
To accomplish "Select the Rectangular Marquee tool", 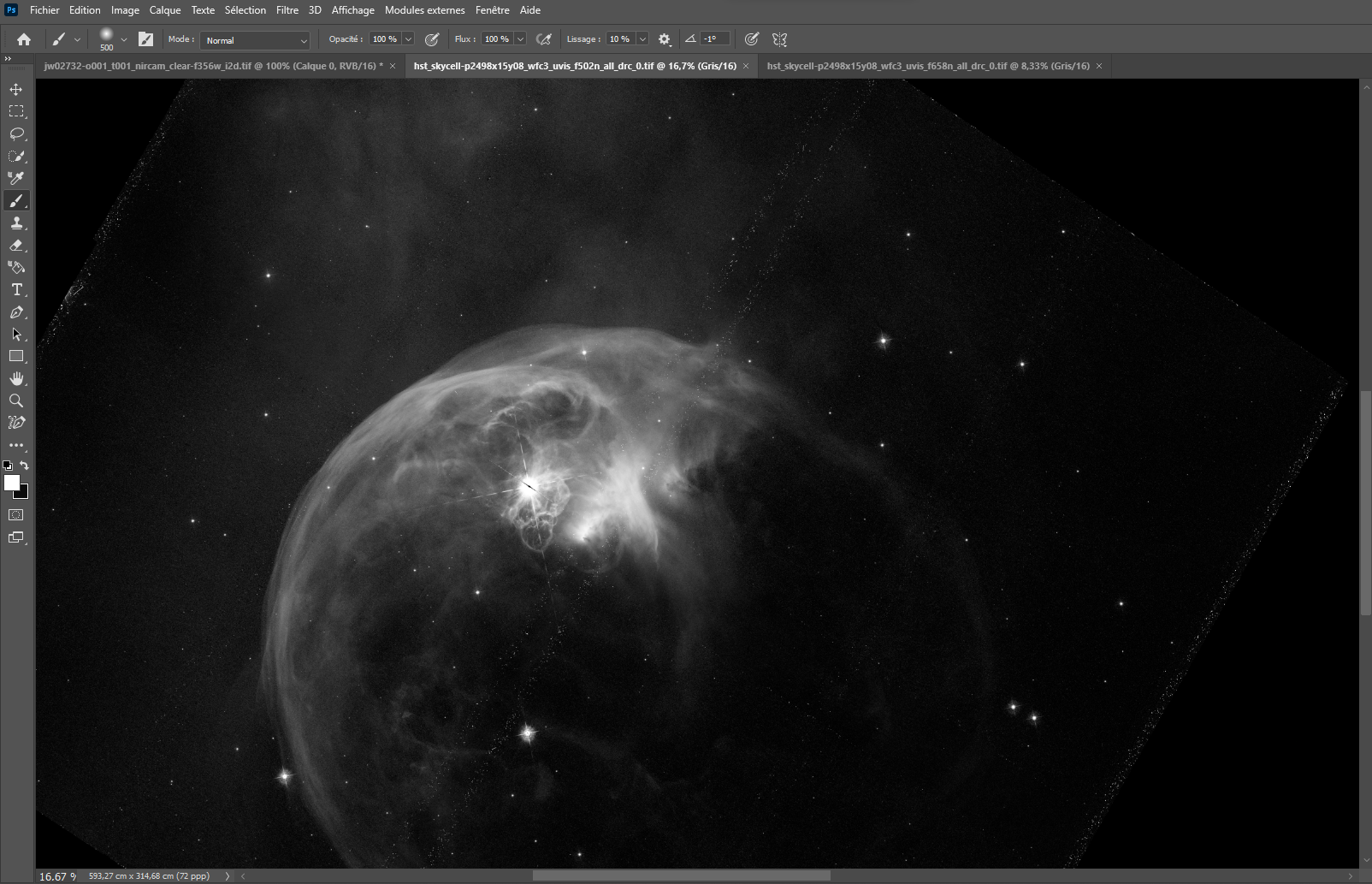I will pyautogui.click(x=16, y=111).
